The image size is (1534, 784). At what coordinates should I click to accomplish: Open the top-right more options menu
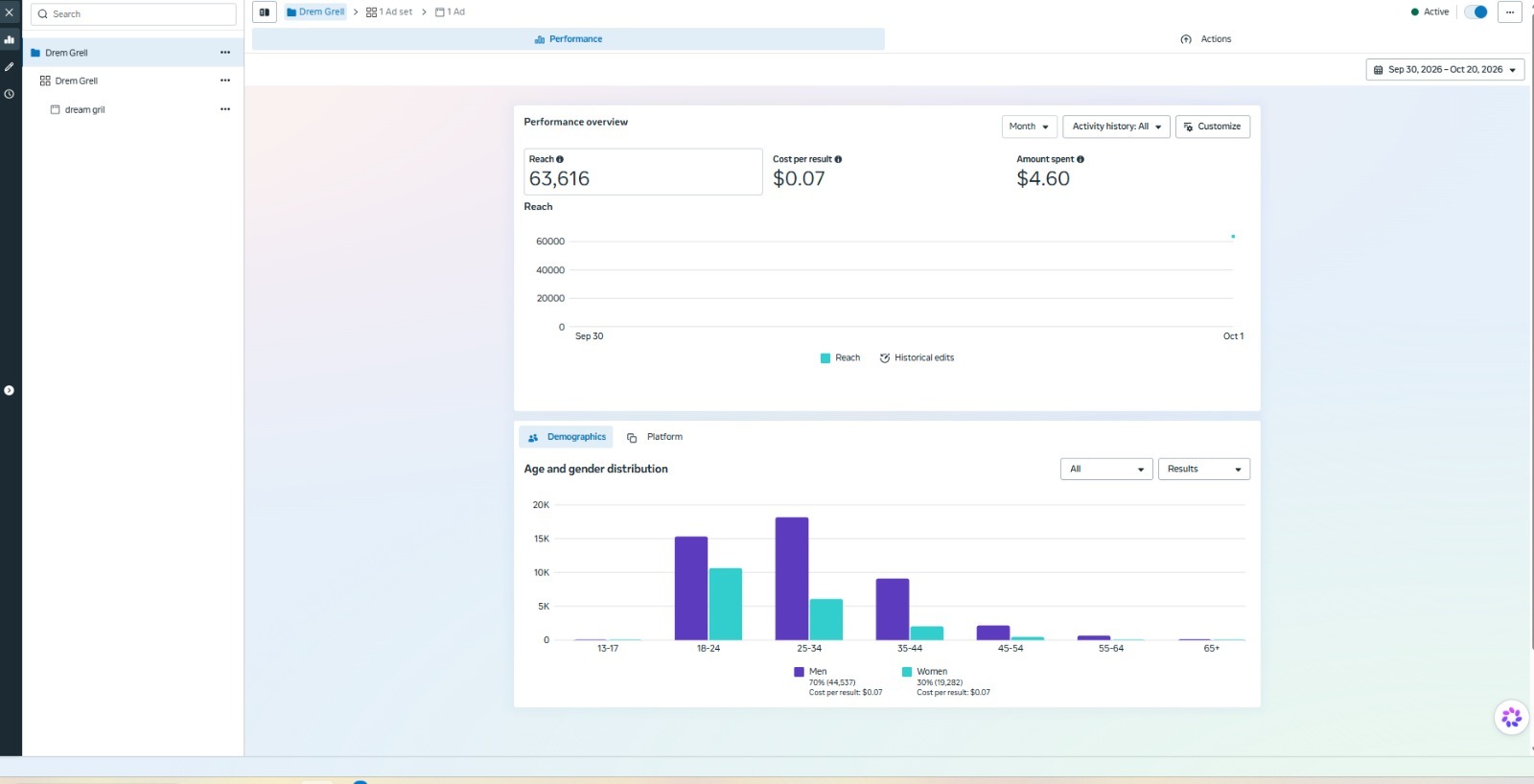(1510, 12)
